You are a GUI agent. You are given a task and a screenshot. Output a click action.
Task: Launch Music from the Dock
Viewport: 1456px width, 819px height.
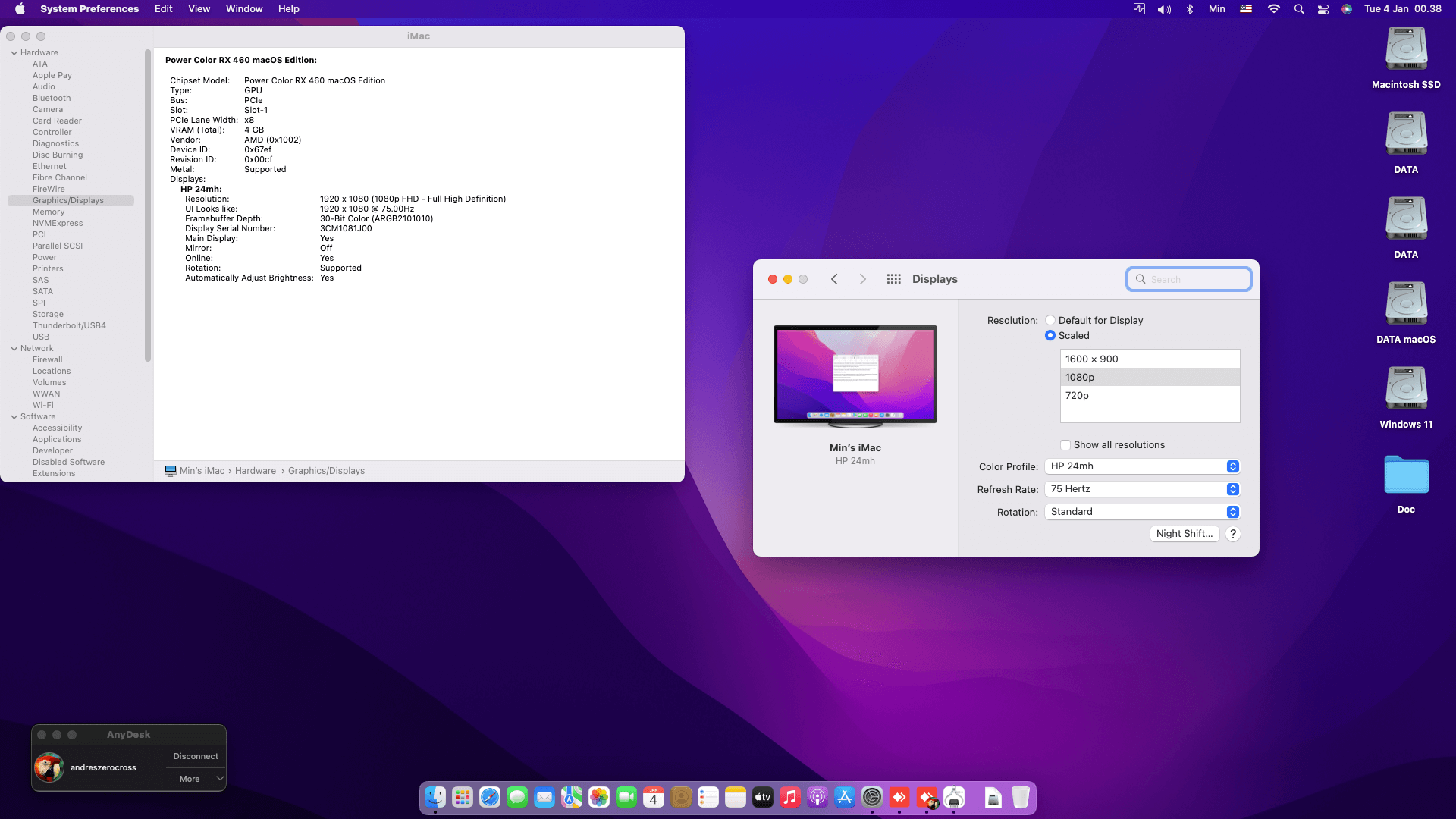[790, 797]
